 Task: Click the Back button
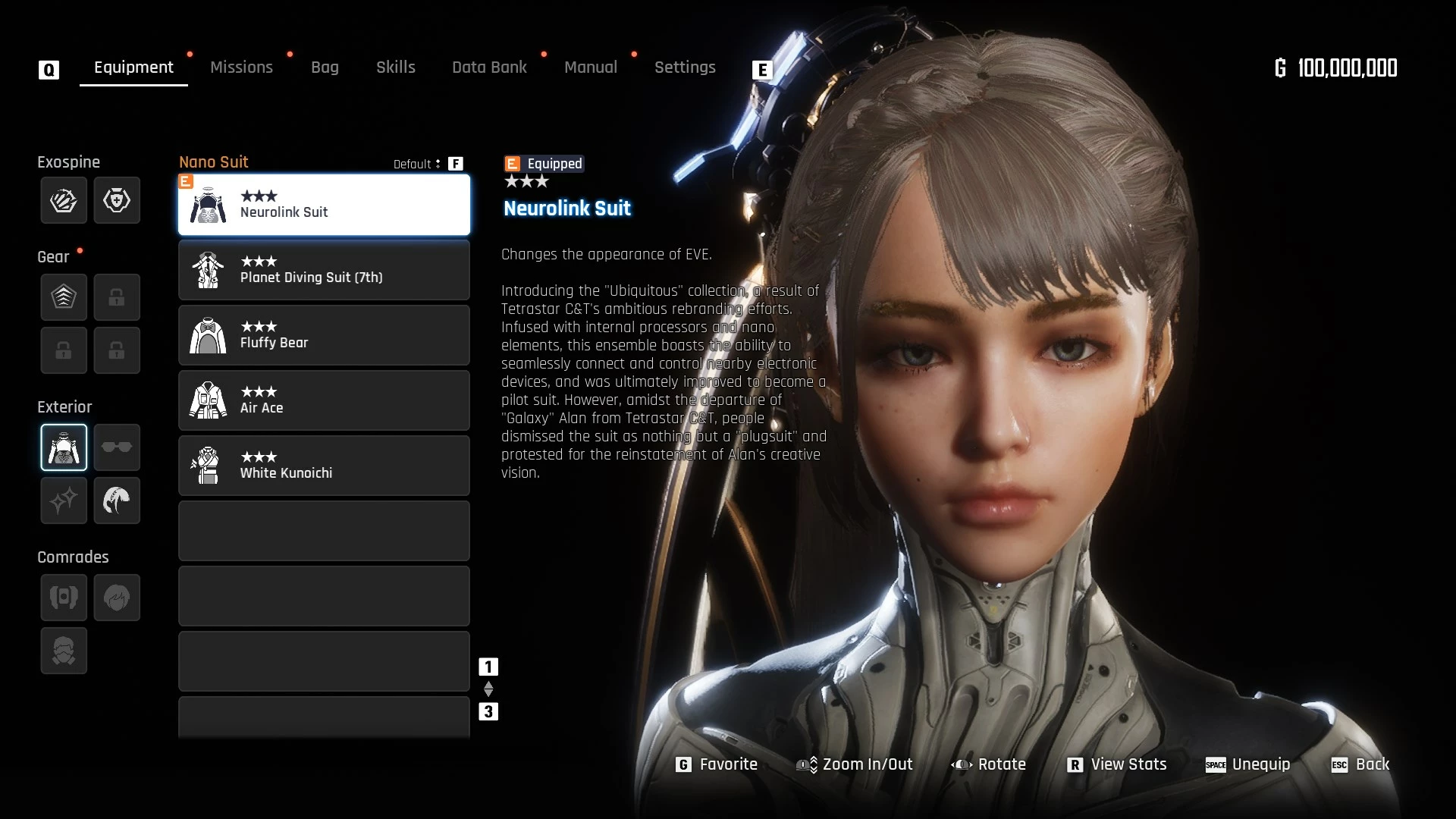tap(1360, 764)
